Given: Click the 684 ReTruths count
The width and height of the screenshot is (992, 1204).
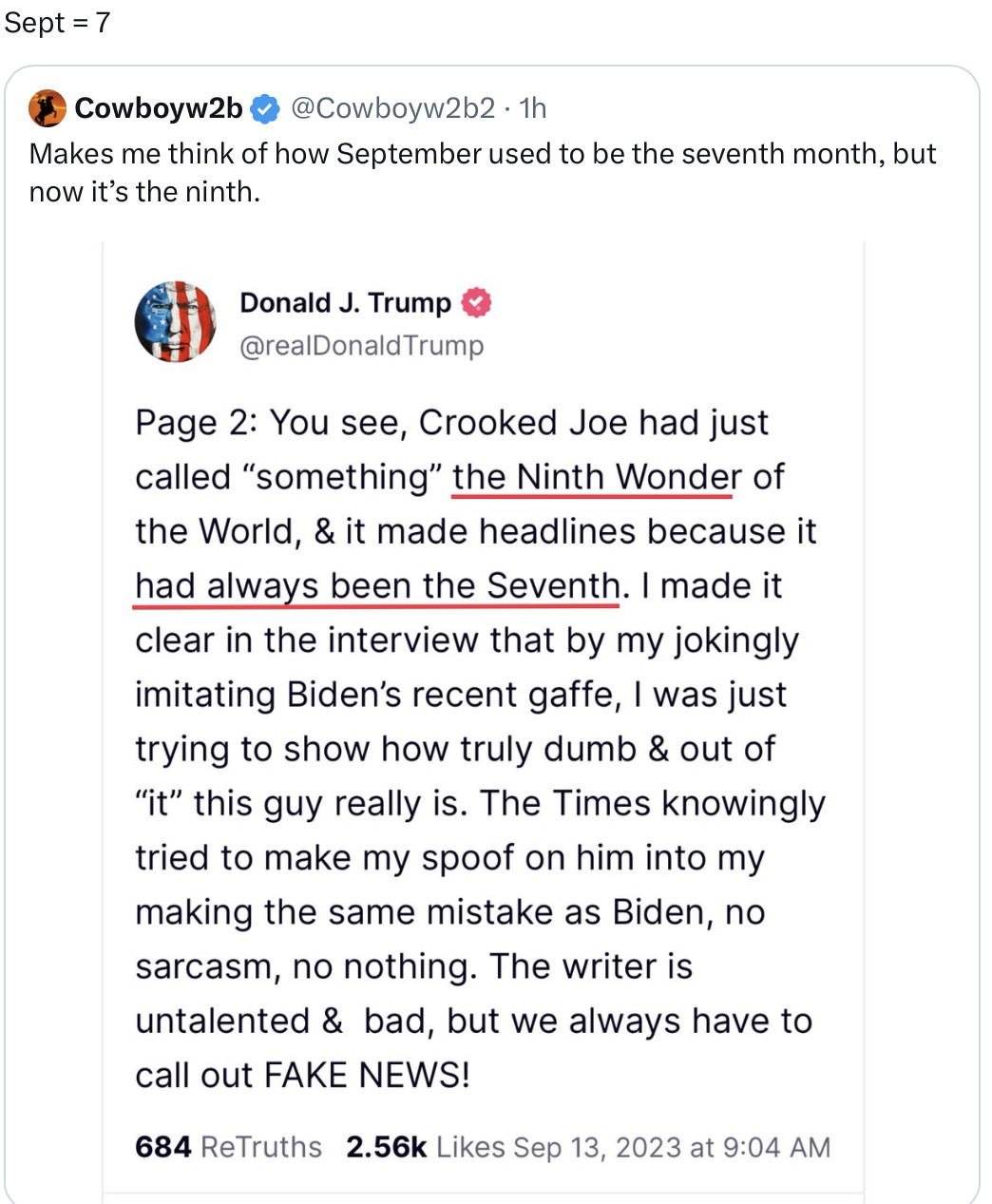Looking at the screenshot, I should [x=228, y=1147].
